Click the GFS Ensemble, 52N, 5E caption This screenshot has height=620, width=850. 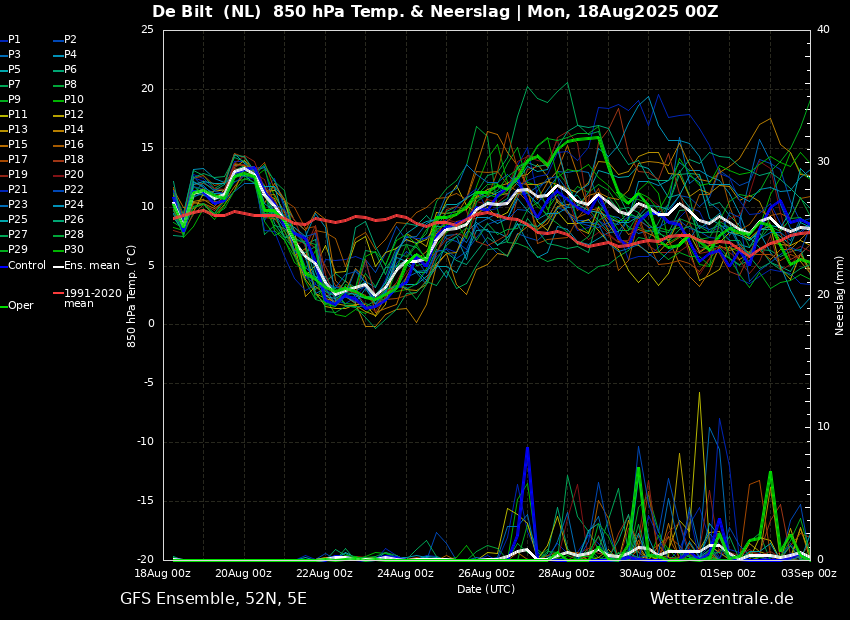[213, 599]
